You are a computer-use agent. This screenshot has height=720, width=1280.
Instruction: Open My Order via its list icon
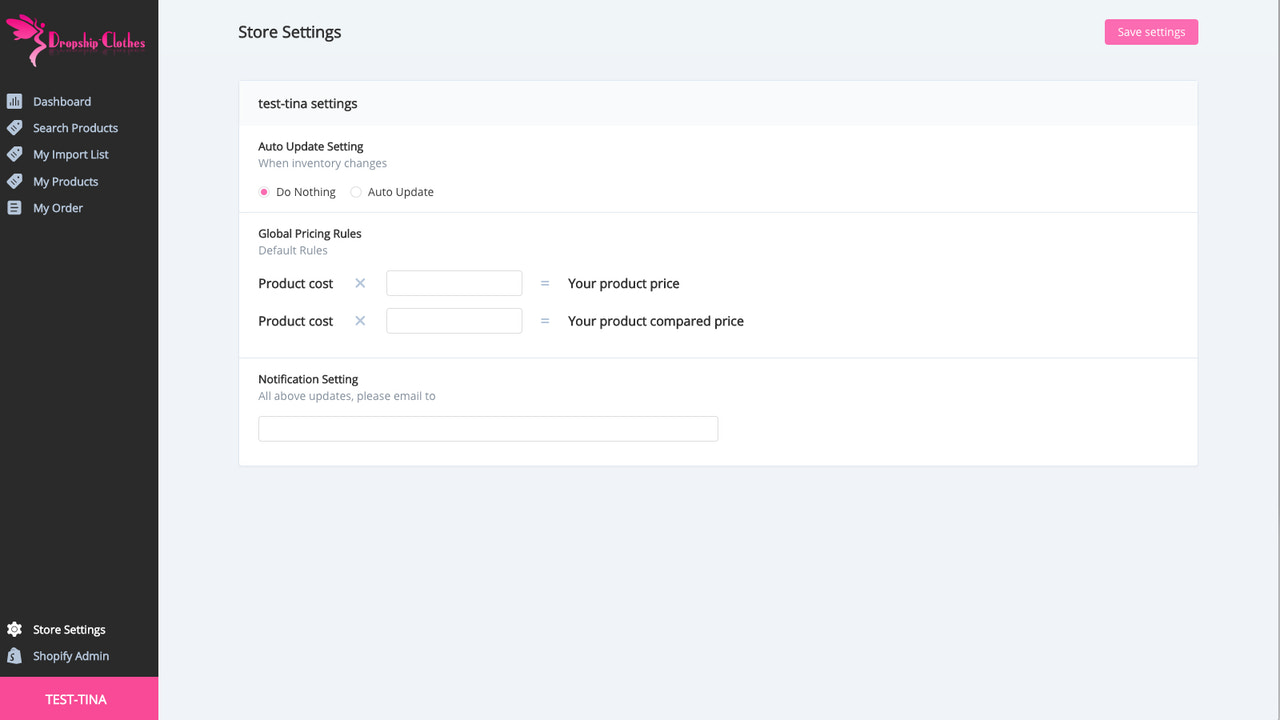click(x=14, y=207)
